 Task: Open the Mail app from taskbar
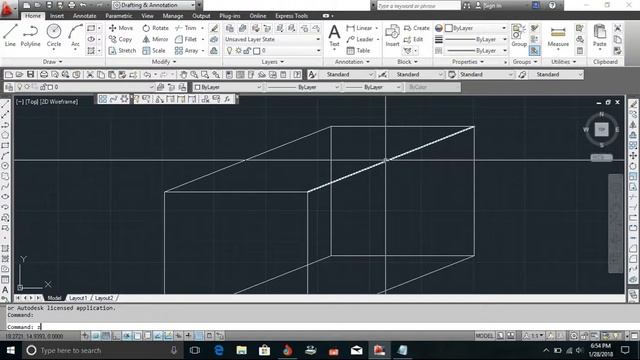pos(356,350)
